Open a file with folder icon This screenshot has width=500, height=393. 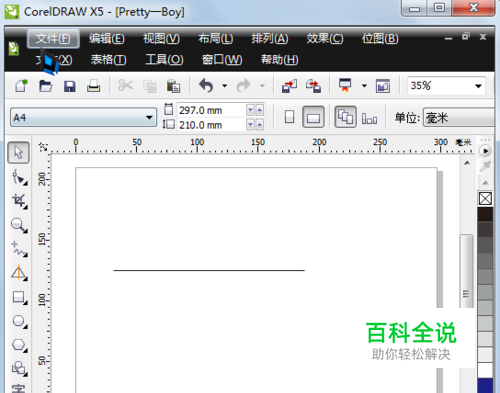(46, 86)
